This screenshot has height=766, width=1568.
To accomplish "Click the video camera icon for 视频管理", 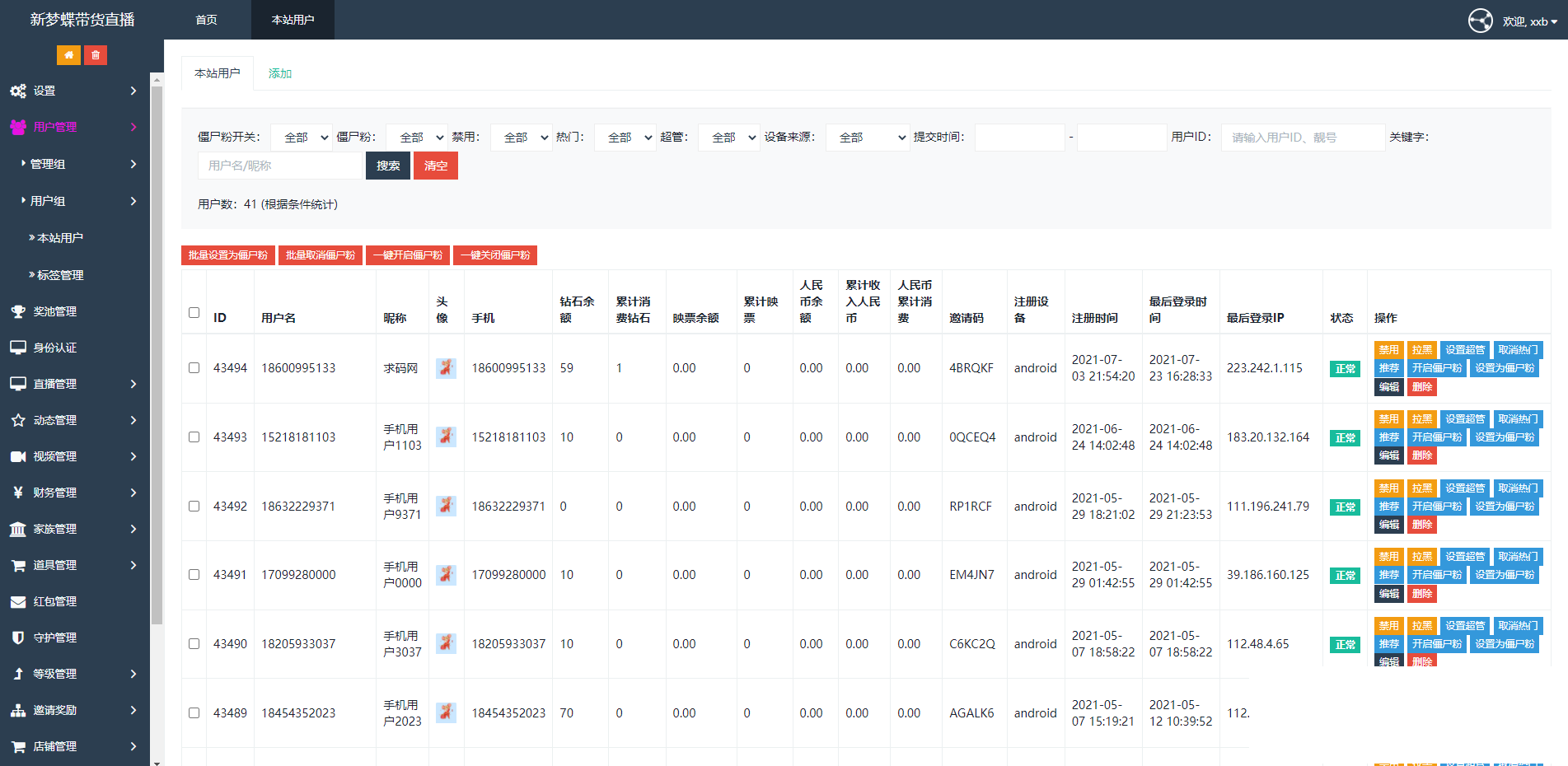I will pyautogui.click(x=18, y=456).
